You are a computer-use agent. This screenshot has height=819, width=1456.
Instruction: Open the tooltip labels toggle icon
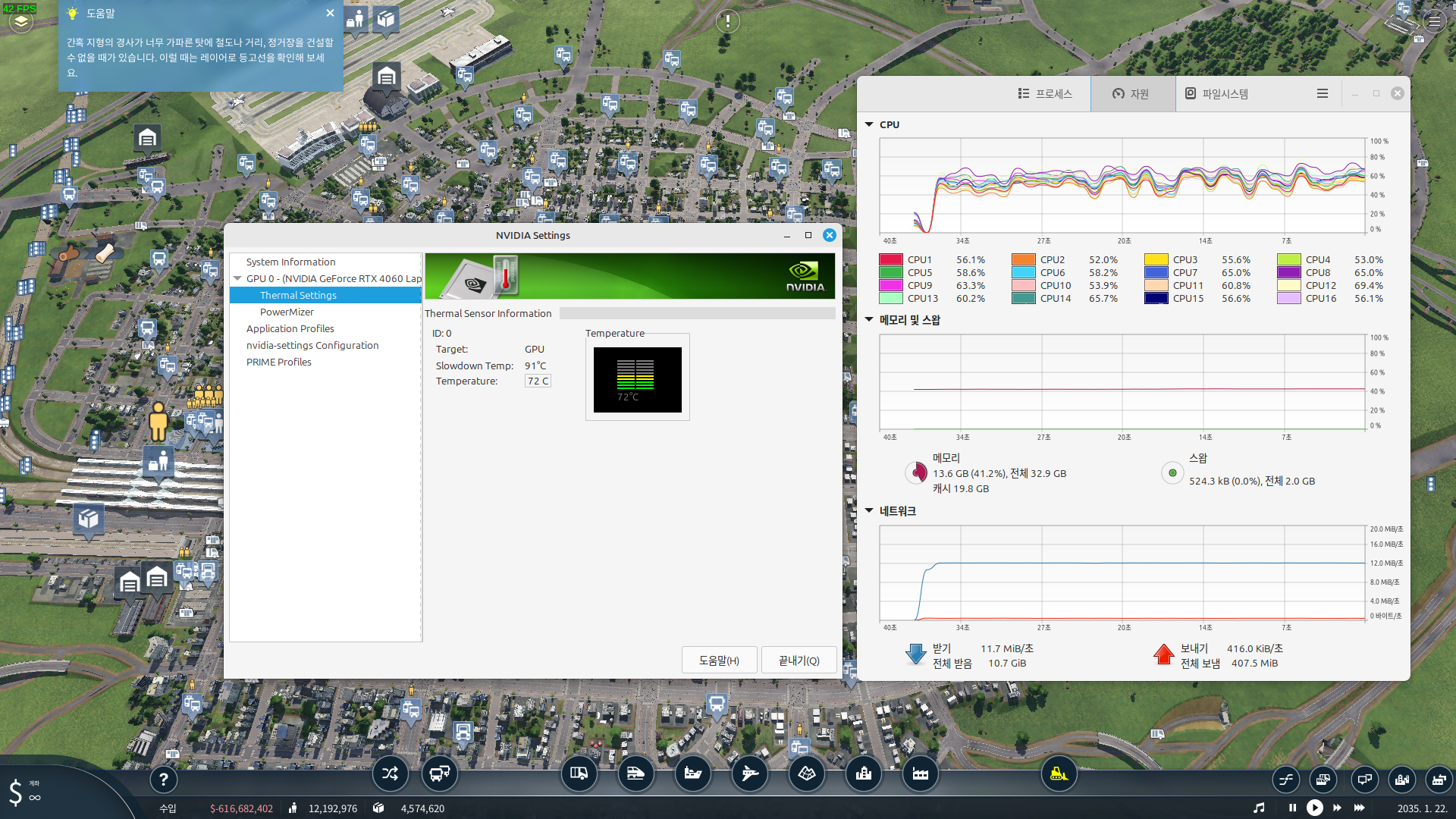1364,779
